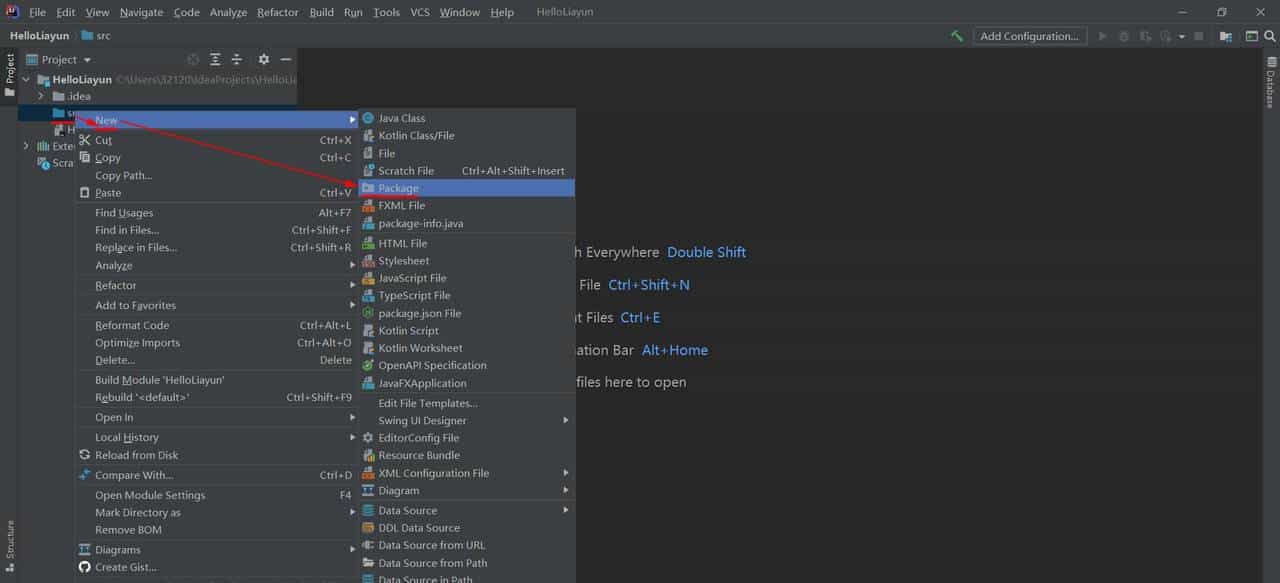Expand all nodes in the Project tree
The image size is (1280, 583).
(x=215, y=59)
